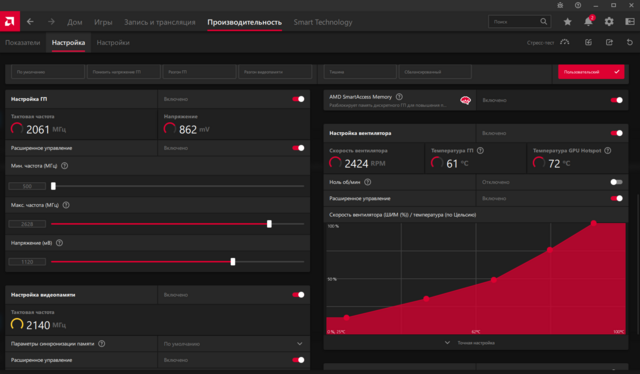Viewport: 640px width, 374px height.
Task: Select the По умолчанию preset
Action: pyautogui.click(x=48, y=72)
